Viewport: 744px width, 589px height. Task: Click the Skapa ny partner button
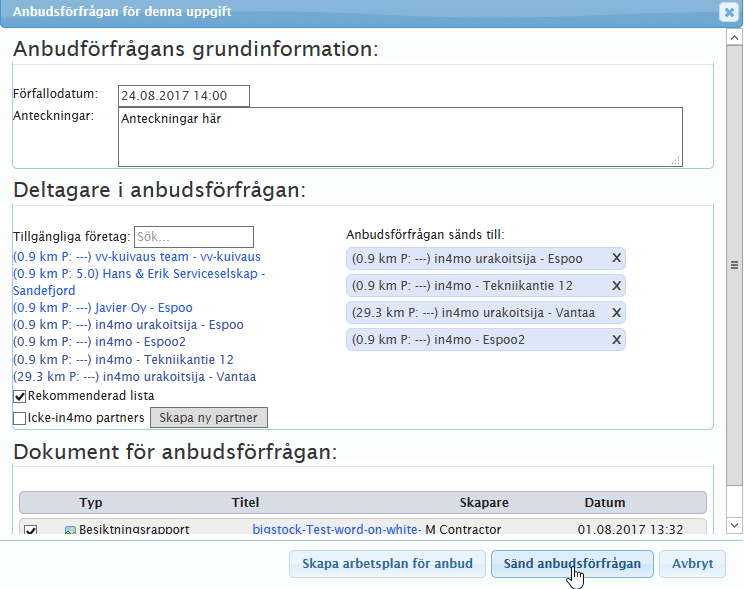(x=209, y=418)
